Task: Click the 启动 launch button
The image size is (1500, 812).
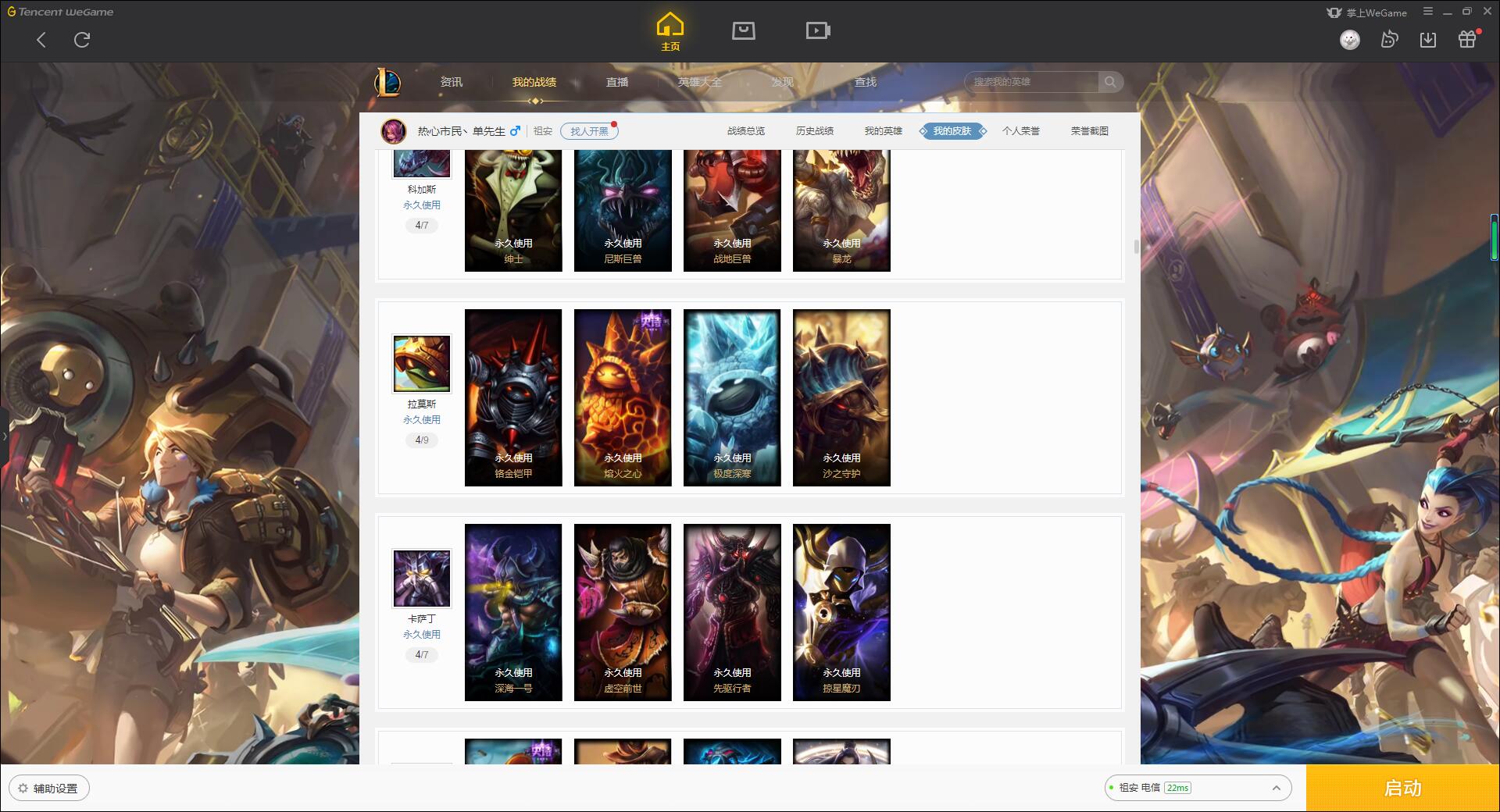Action: [x=1403, y=789]
